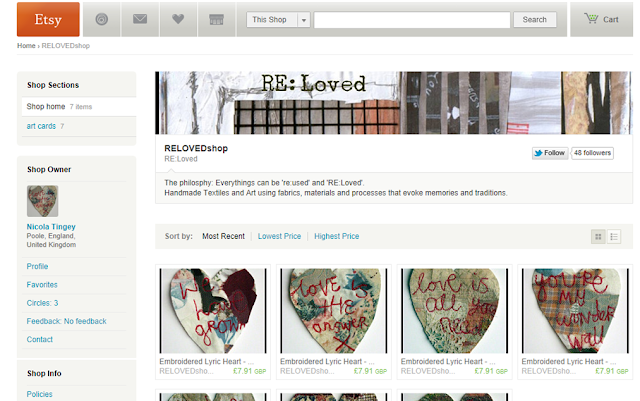This screenshot has height=401, width=640.
Task: Open Nicola Tingey's Profile link
Action: 37,266
